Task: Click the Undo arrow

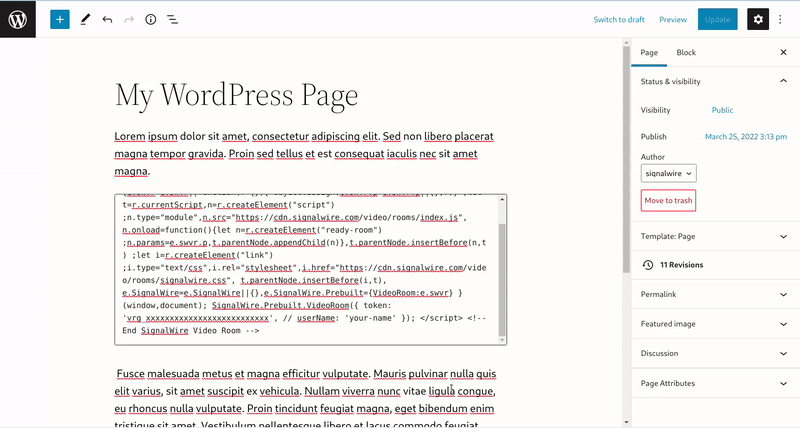Action: pyautogui.click(x=107, y=19)
